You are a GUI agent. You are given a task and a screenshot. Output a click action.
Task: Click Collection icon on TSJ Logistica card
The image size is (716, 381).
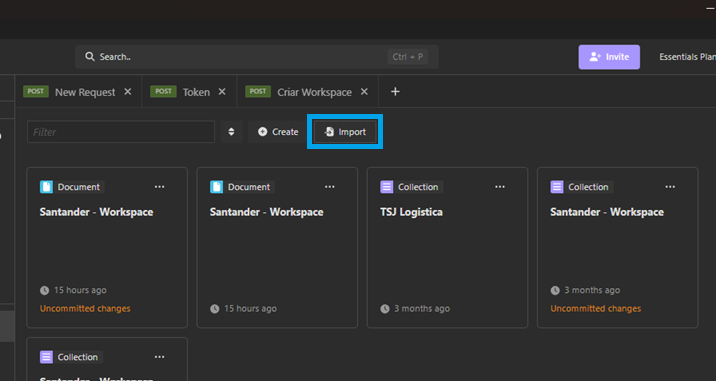coord(387,187)
